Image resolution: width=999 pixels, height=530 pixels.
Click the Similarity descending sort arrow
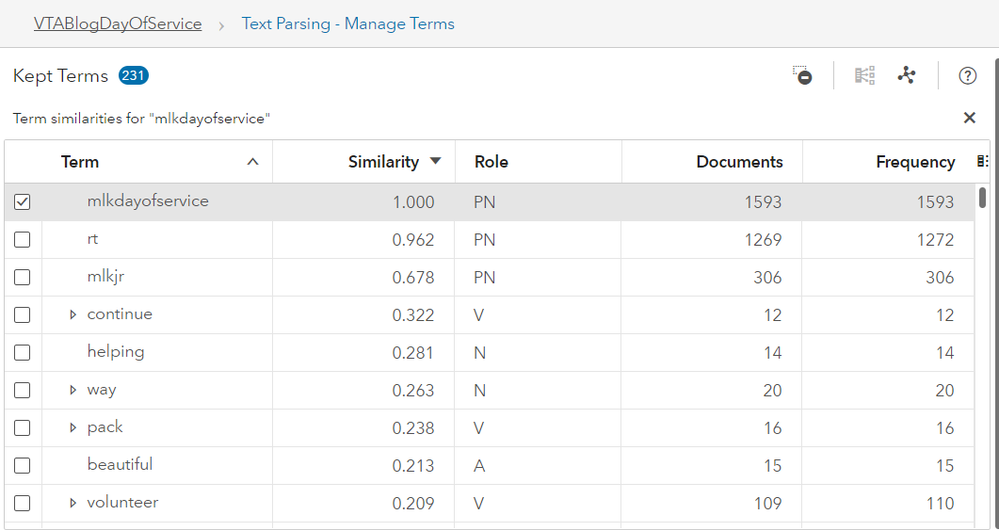(x=435, y=161)
